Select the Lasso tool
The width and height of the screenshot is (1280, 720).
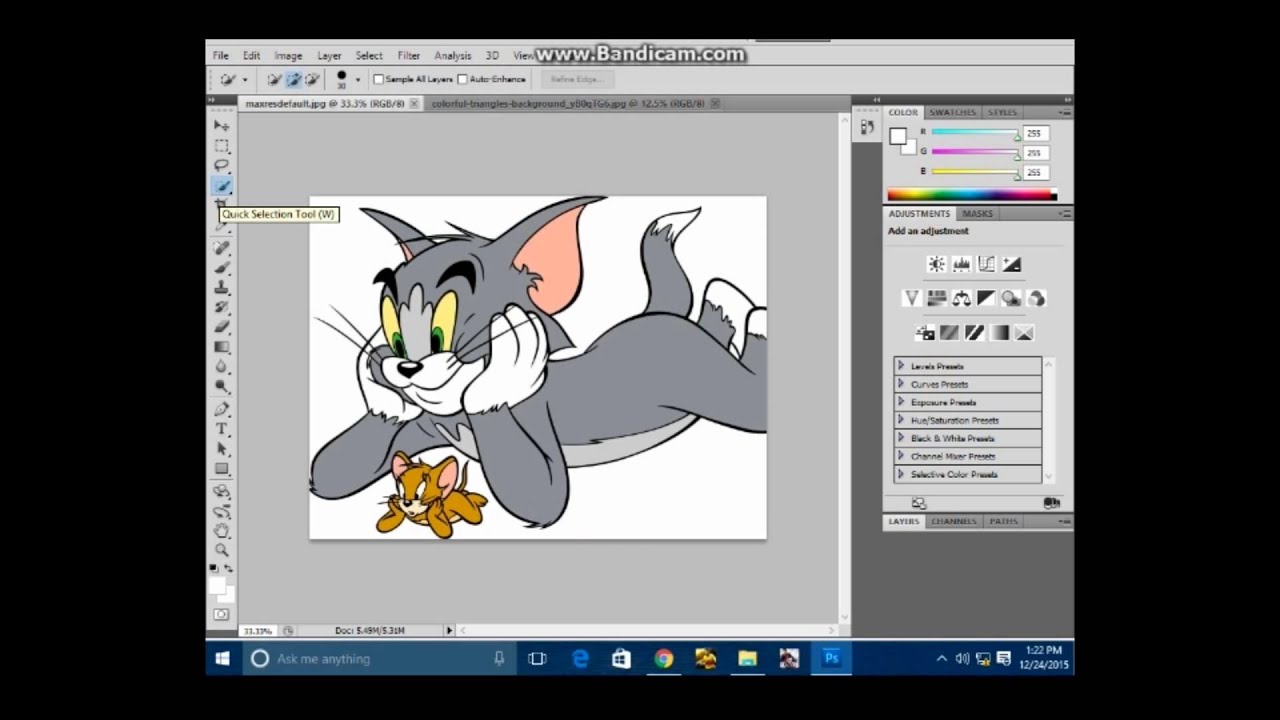tap(221, 165)
